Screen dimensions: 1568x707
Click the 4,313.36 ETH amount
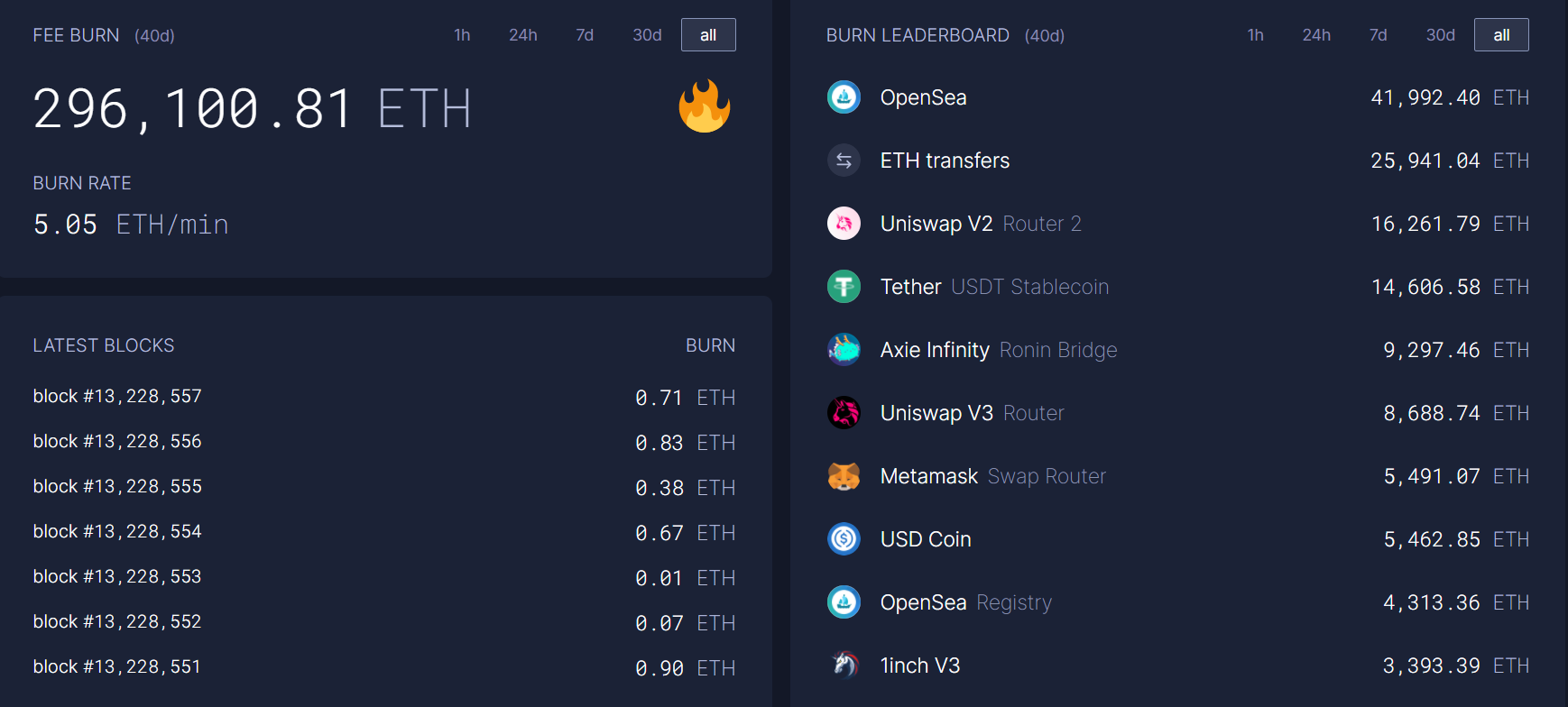point(1456,602)
